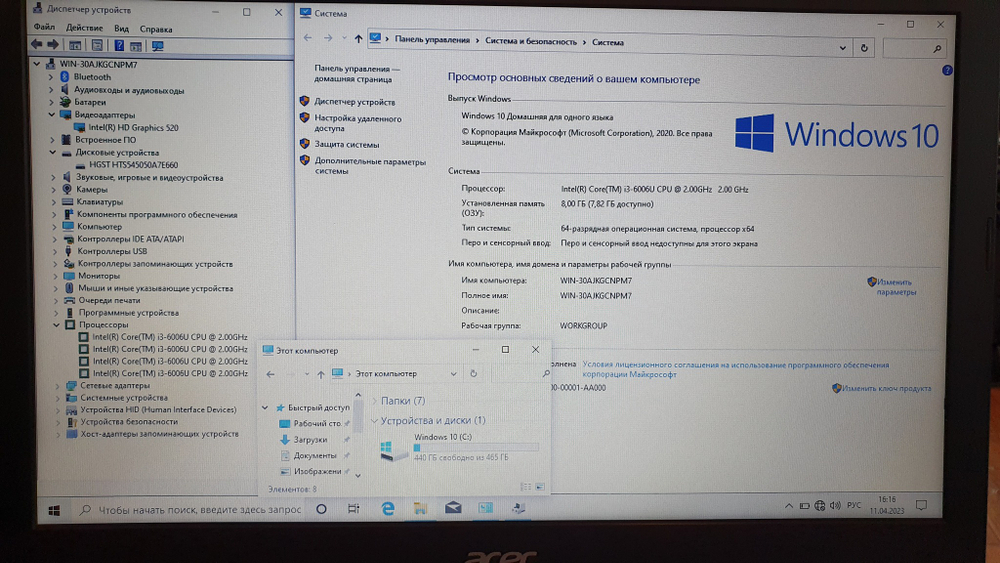Click Изменить параметры link

[896, 287]
